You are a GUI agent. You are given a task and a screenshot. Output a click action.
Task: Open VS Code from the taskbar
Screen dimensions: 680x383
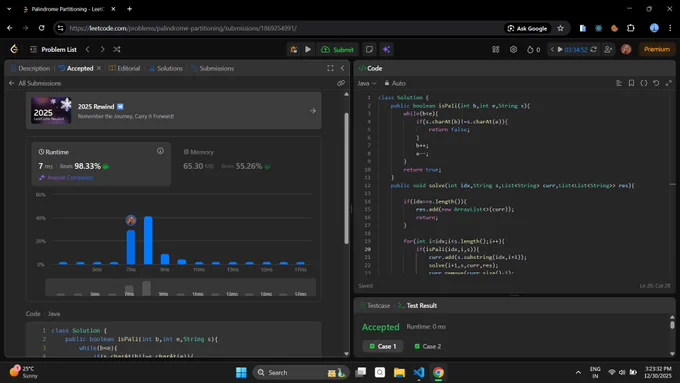tap(418, 373)
